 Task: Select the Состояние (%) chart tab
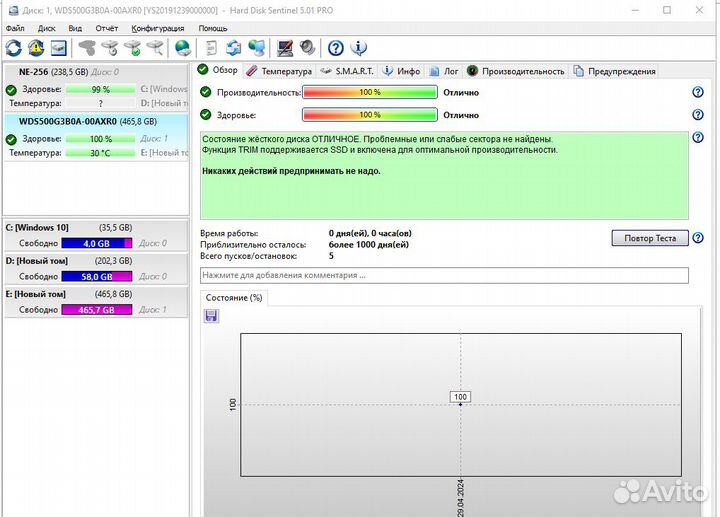[234, 298]
